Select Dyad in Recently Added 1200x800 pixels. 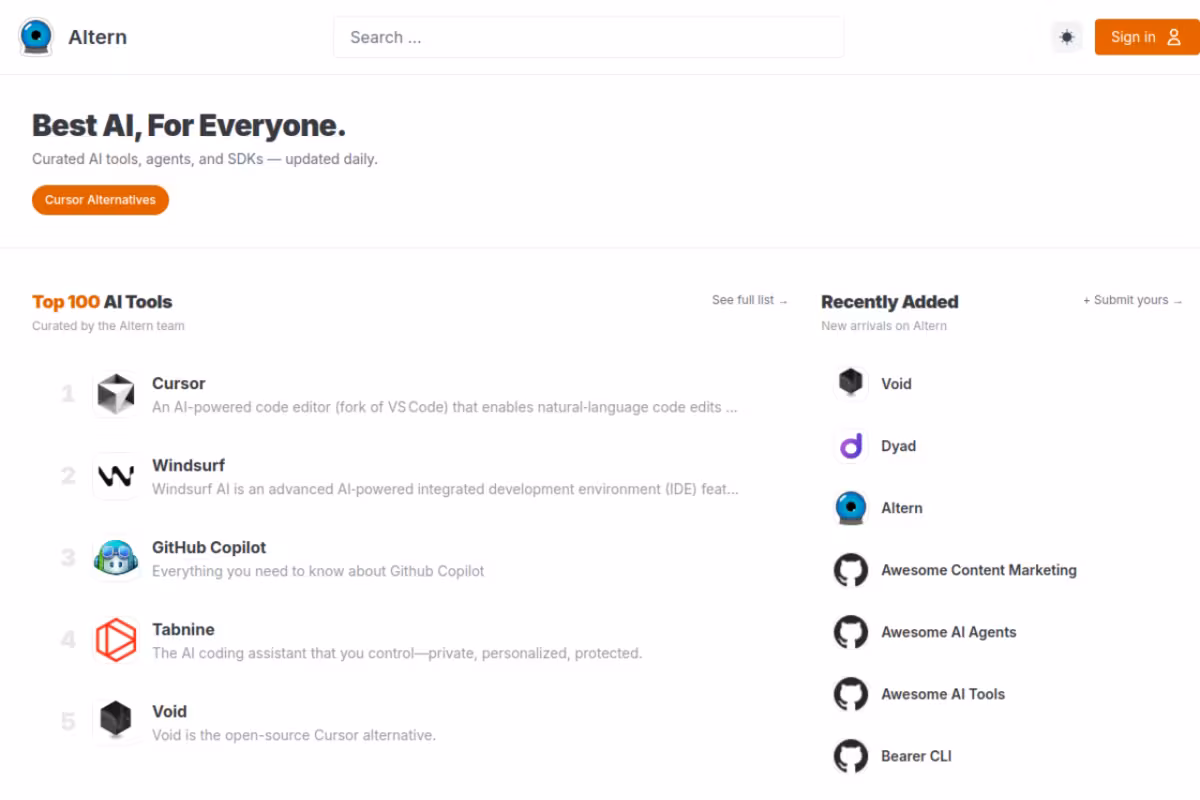click(x=898, y=446)
